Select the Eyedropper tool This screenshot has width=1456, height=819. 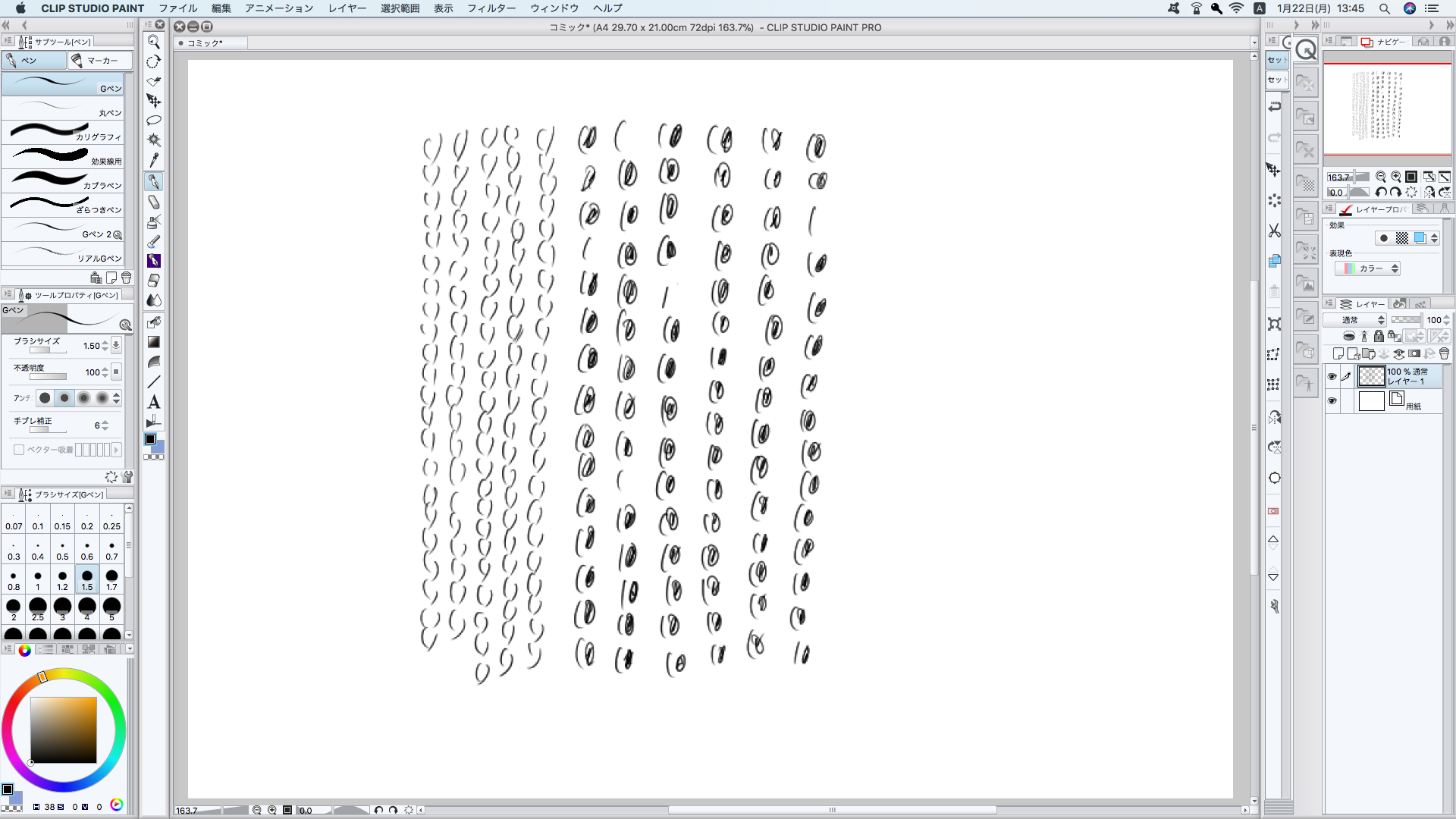tap(154, 160)
